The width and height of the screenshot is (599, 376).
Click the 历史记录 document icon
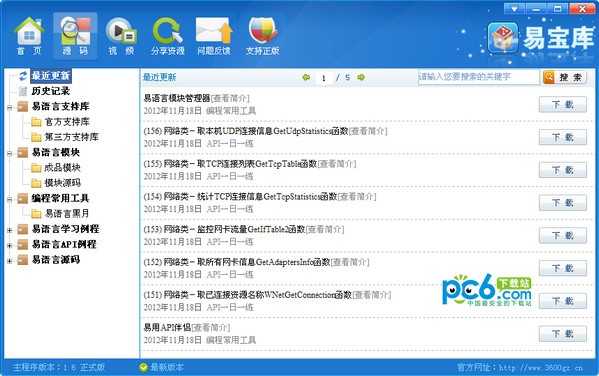click(x=23, y=91)
